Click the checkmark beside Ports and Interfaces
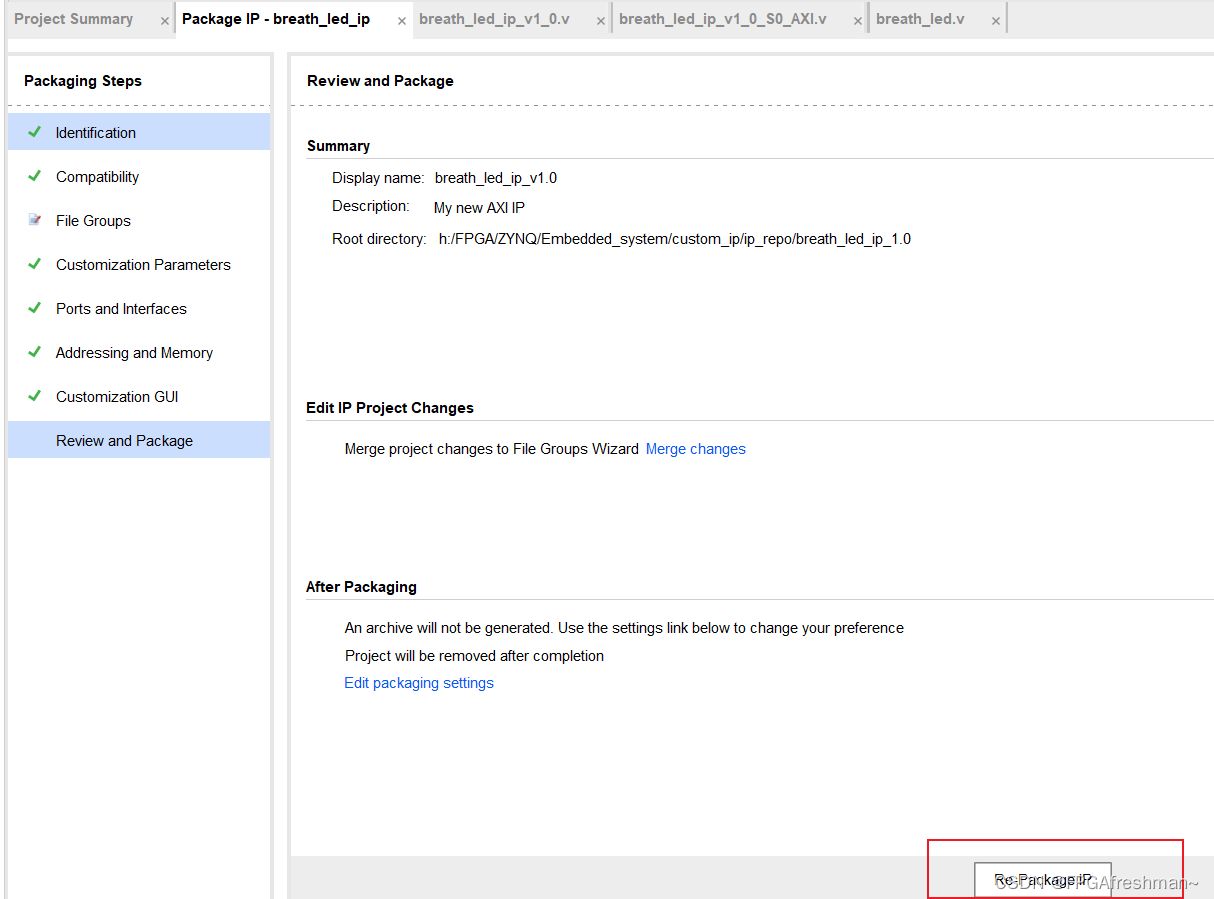 (x=33, y=308)
